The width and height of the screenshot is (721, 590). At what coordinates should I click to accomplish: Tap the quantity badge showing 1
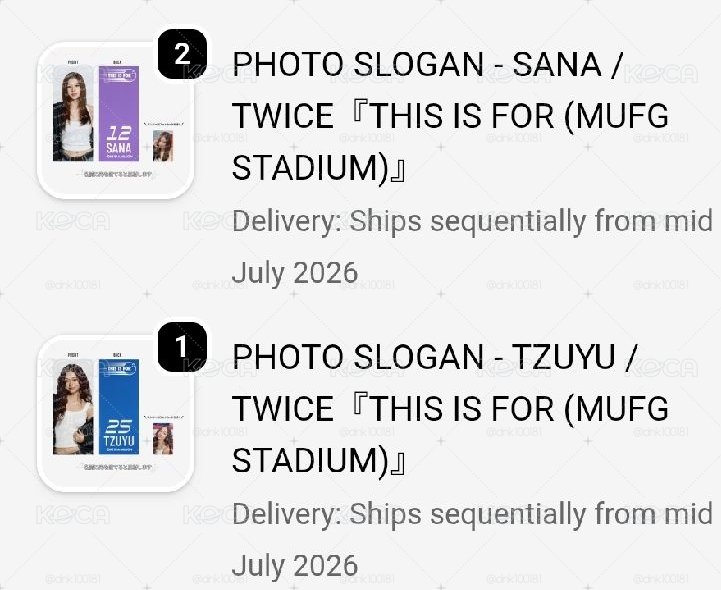pos(182,347)
